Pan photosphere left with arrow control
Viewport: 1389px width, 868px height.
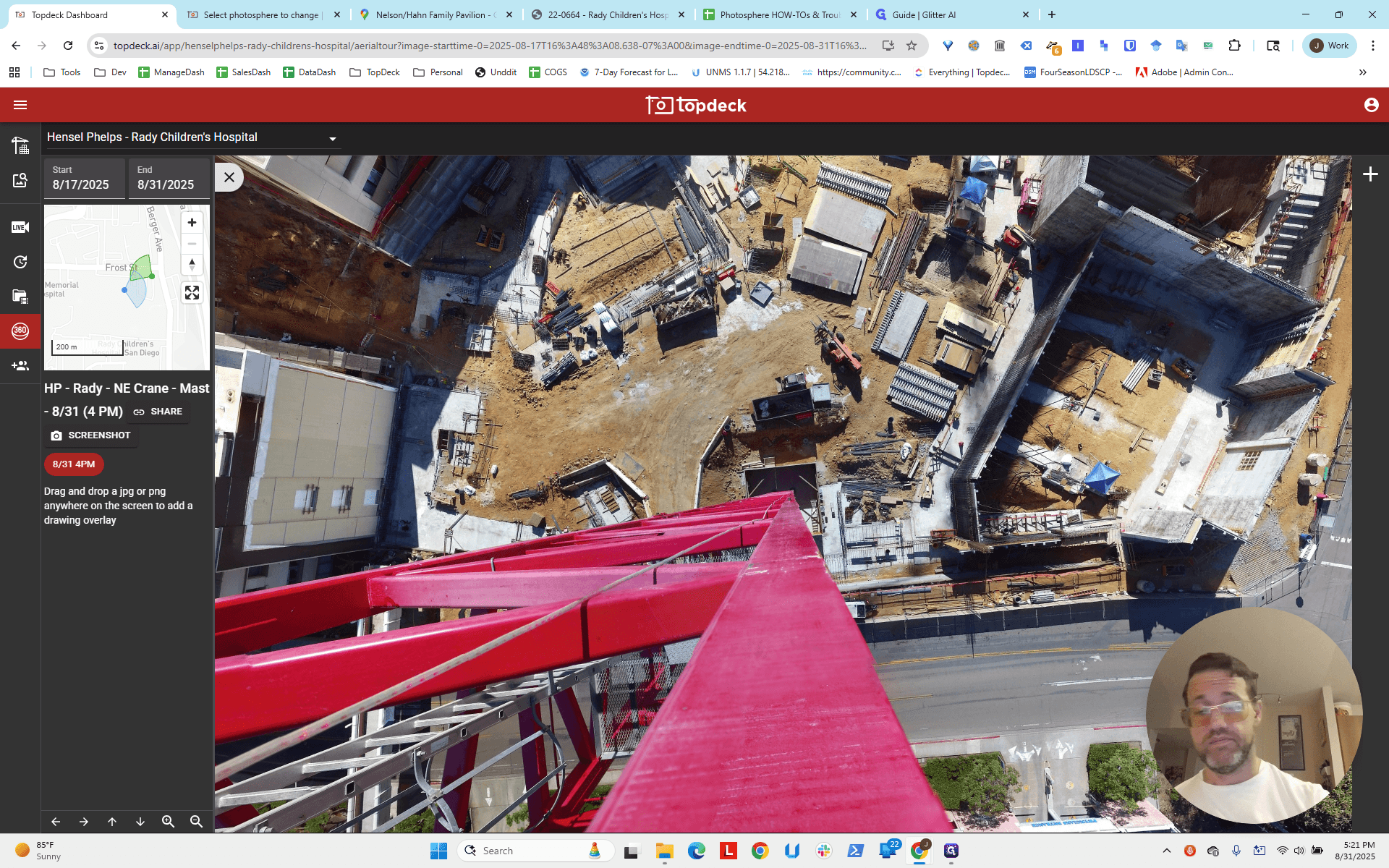click(x=56, y=822)
